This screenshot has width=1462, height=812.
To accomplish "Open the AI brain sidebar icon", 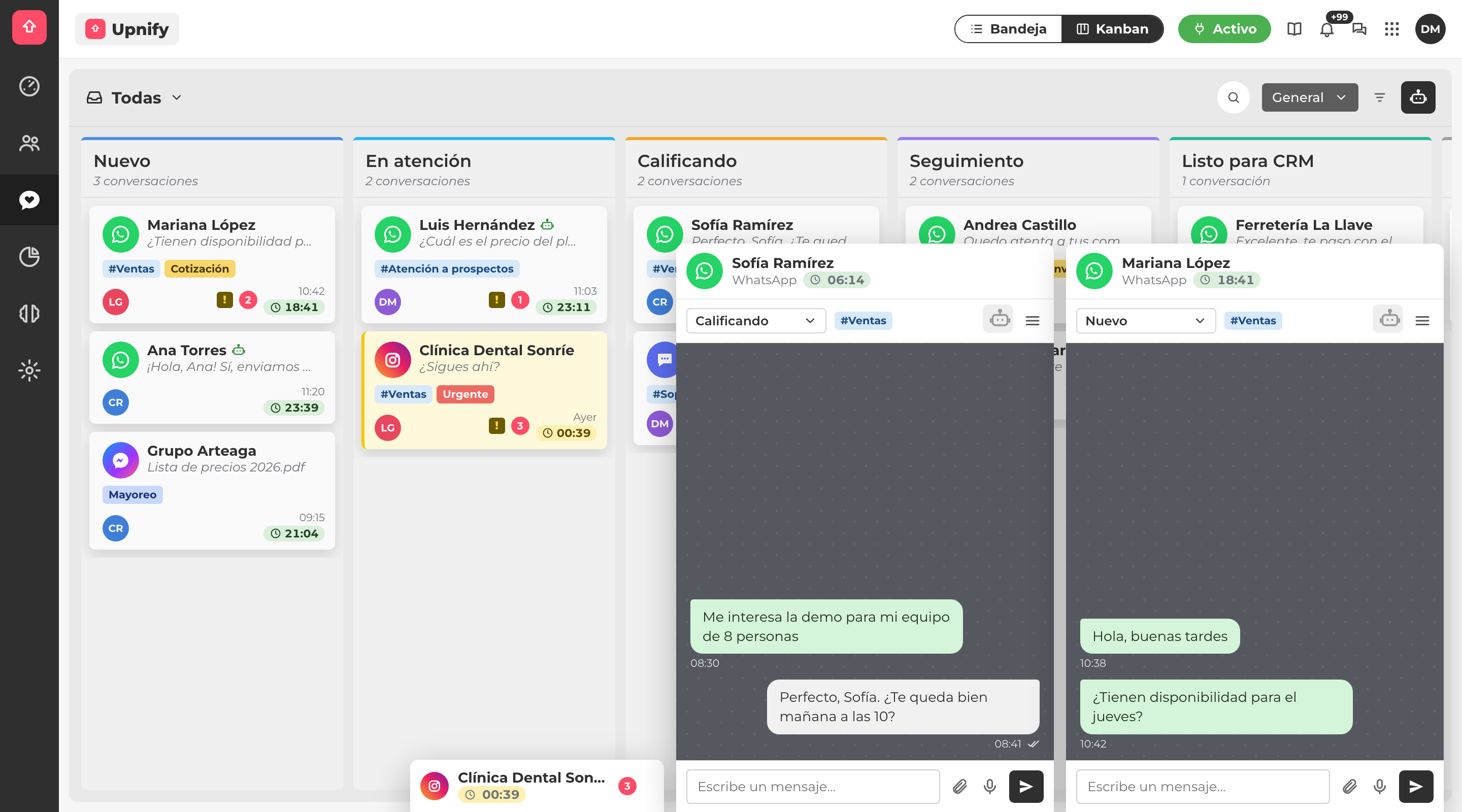I will tap(29, 313).
